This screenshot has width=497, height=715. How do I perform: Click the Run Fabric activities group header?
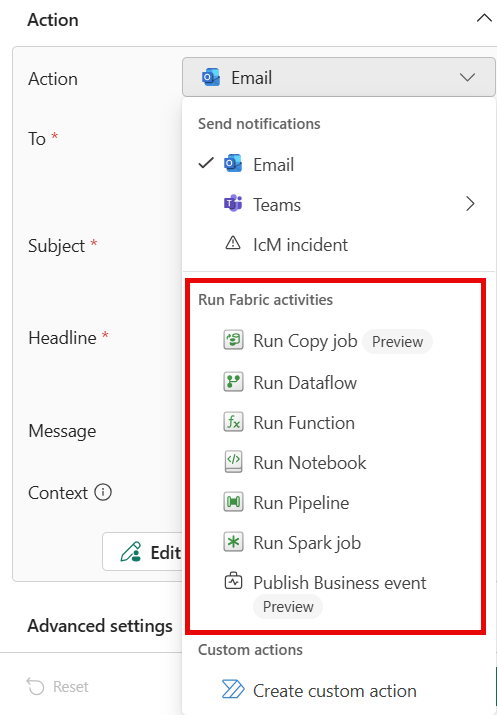[265, 300]
